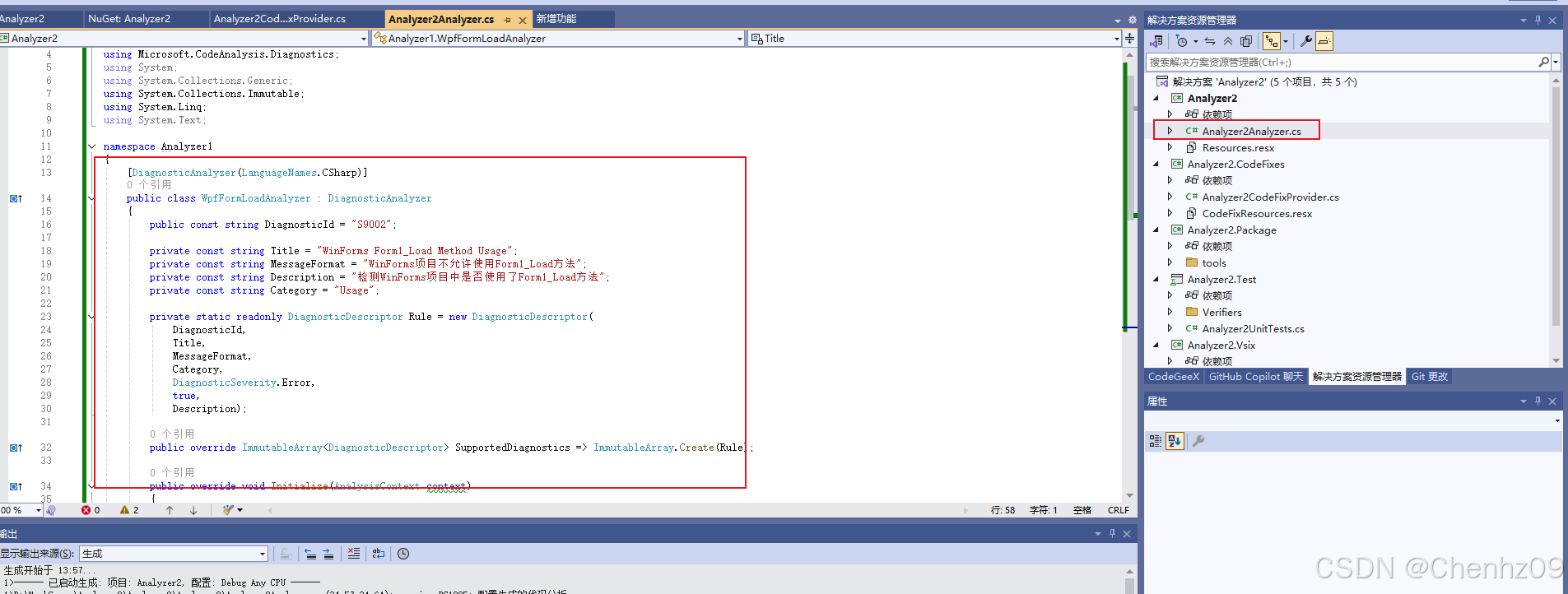The width and height of the screenshot is (1568, 594).
Task: Toggle pin on the Analyzer2Analyzer.cs tab
Action: click(507, 20)
